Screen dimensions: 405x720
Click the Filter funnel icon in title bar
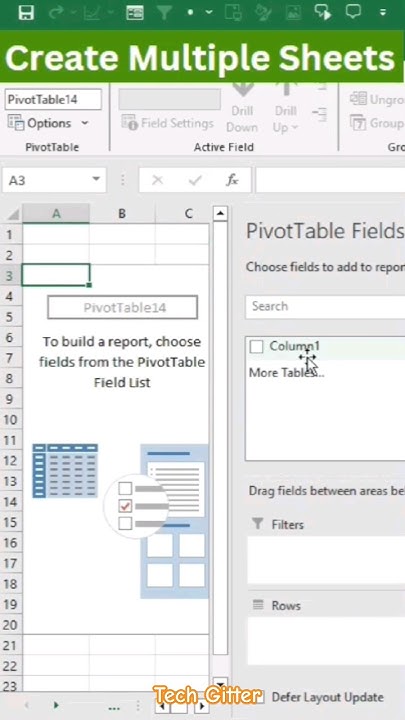[x=164, y=12]
